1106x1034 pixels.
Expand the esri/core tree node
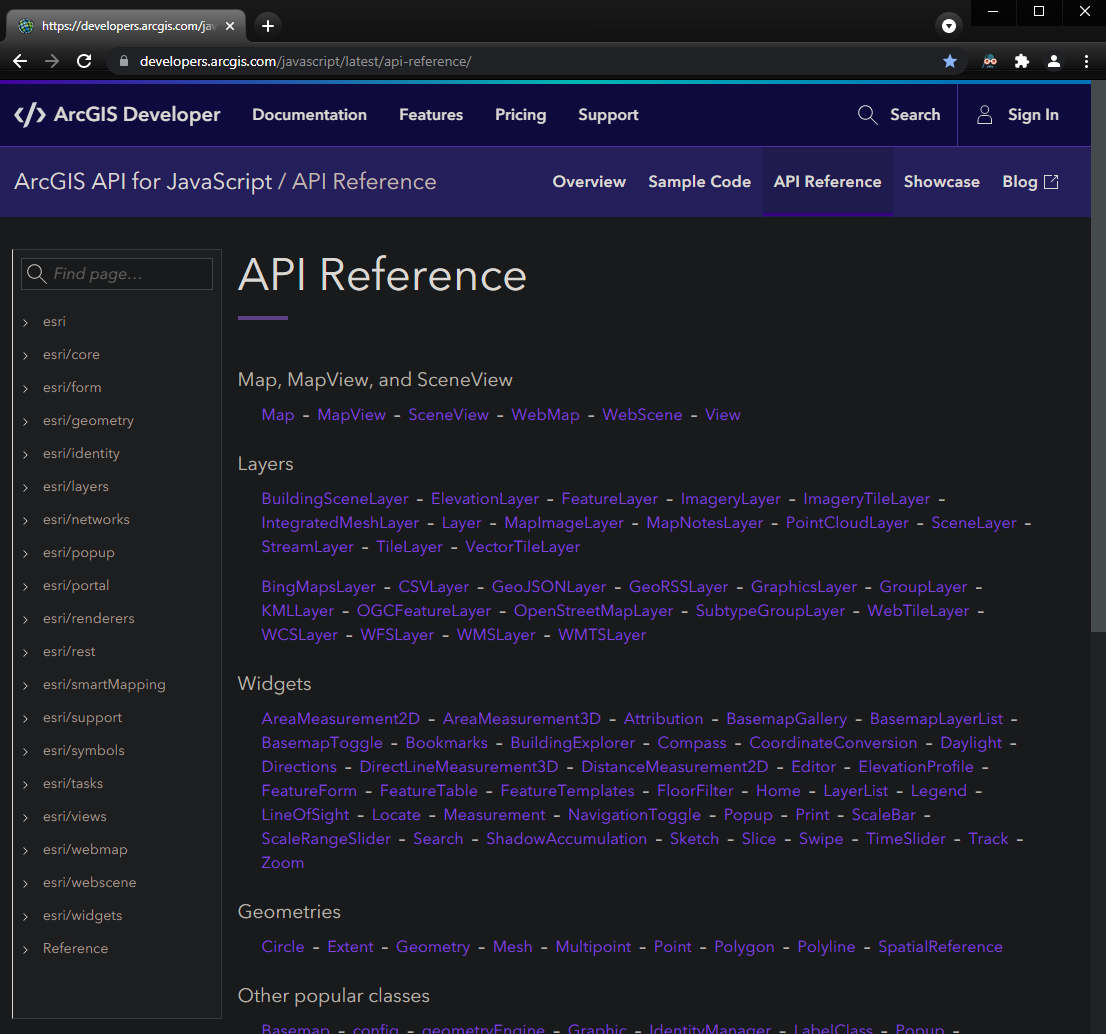(x=25, y=355)
